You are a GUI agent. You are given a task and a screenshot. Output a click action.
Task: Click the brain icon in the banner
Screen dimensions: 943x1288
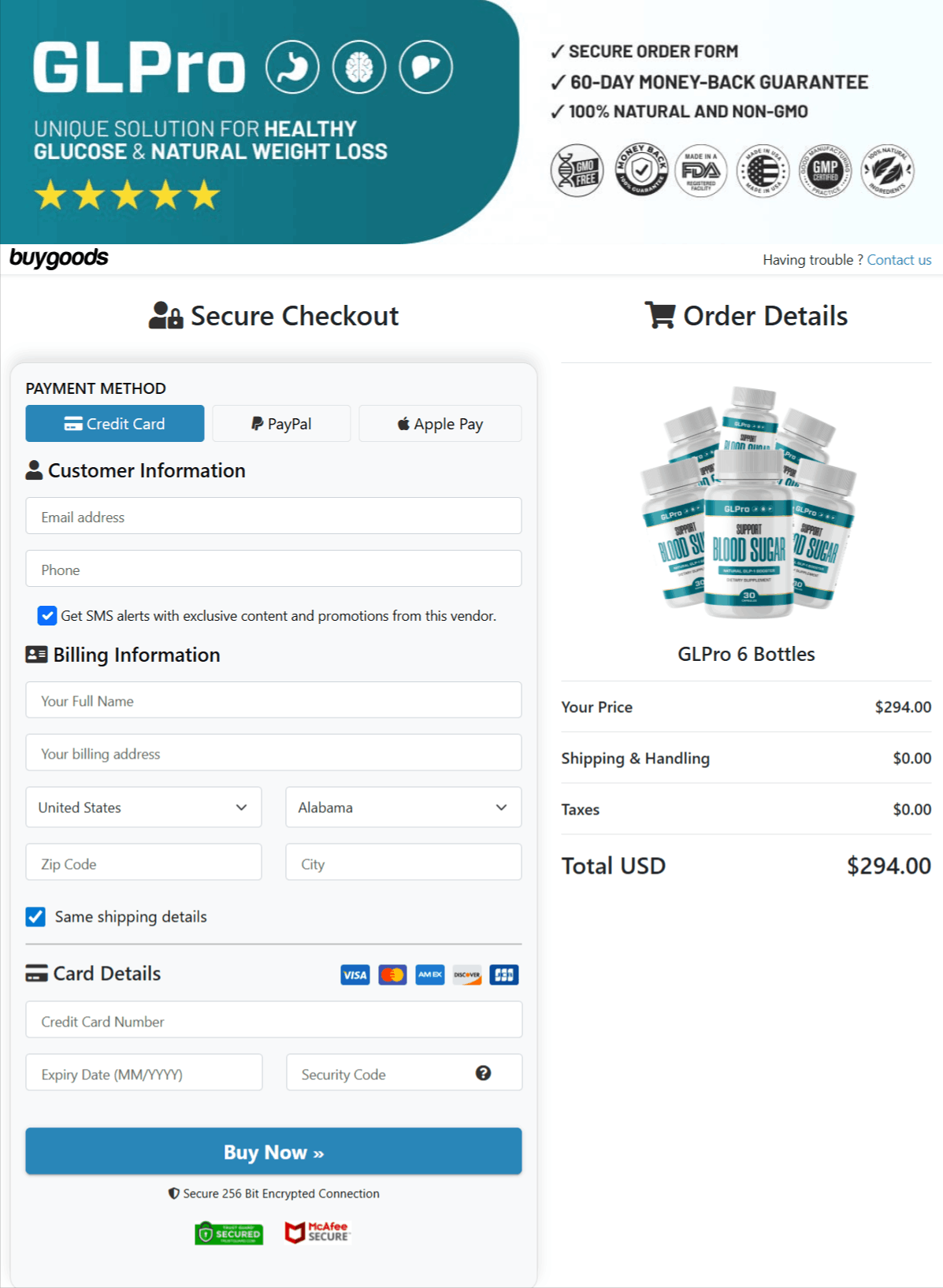point(359,67)
